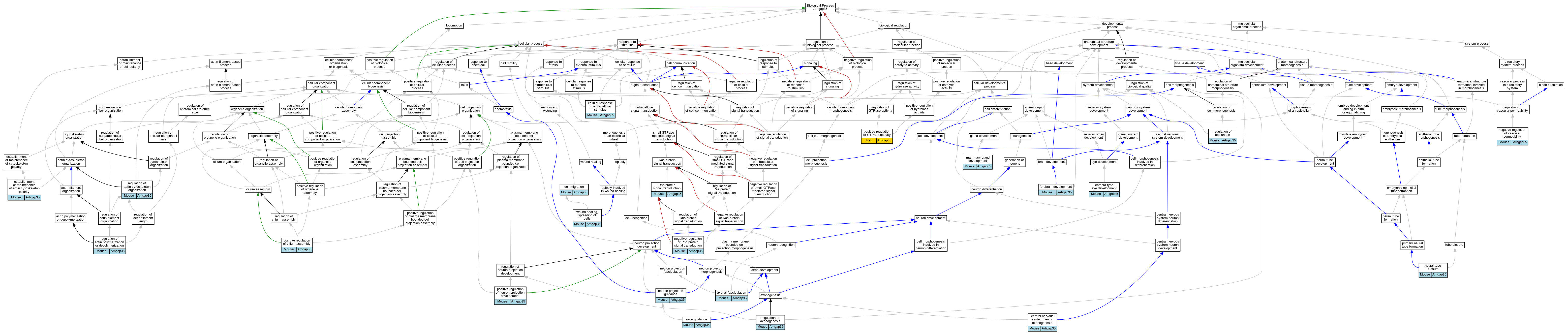Image resolution: width=1568 pixels, height=334 pixels.
Task: Select the response to stress node
Action: (x=553, y=63)
